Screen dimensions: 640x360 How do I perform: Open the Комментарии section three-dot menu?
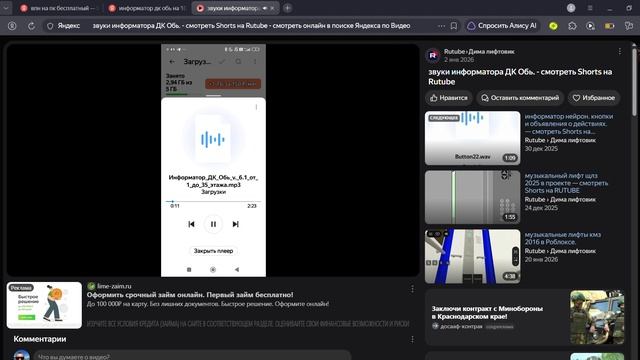[x=412, y=339]
